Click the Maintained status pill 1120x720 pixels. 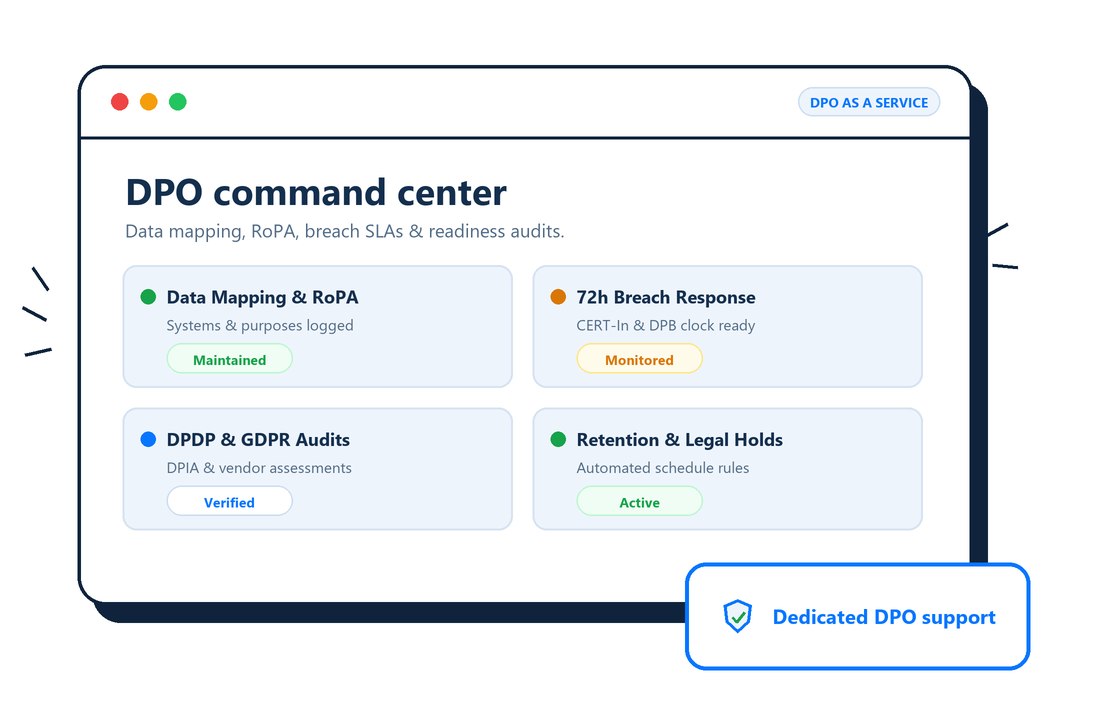229,359
